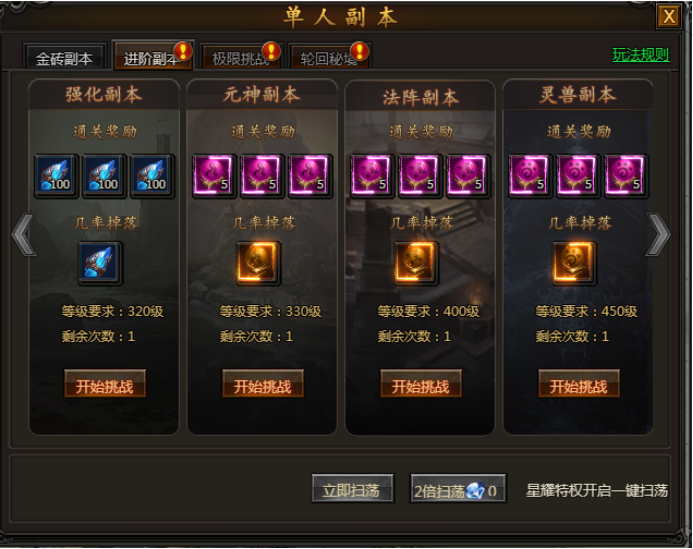Image resolution: width=693 pixels, height=549 pixels.
Task: Click the third blue crystal in 强化副本
Action: (x=152, y=176)
